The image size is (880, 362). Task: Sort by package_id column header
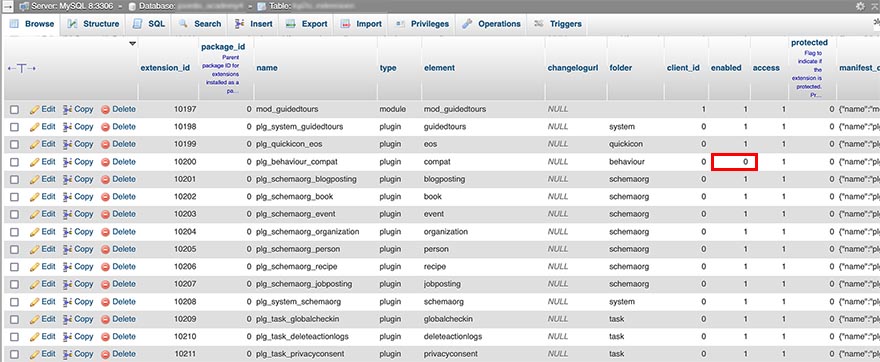[x=223, y=47]
